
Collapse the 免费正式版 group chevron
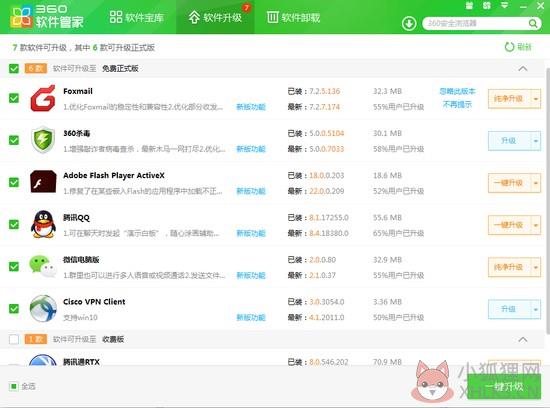tap(523, 68)
